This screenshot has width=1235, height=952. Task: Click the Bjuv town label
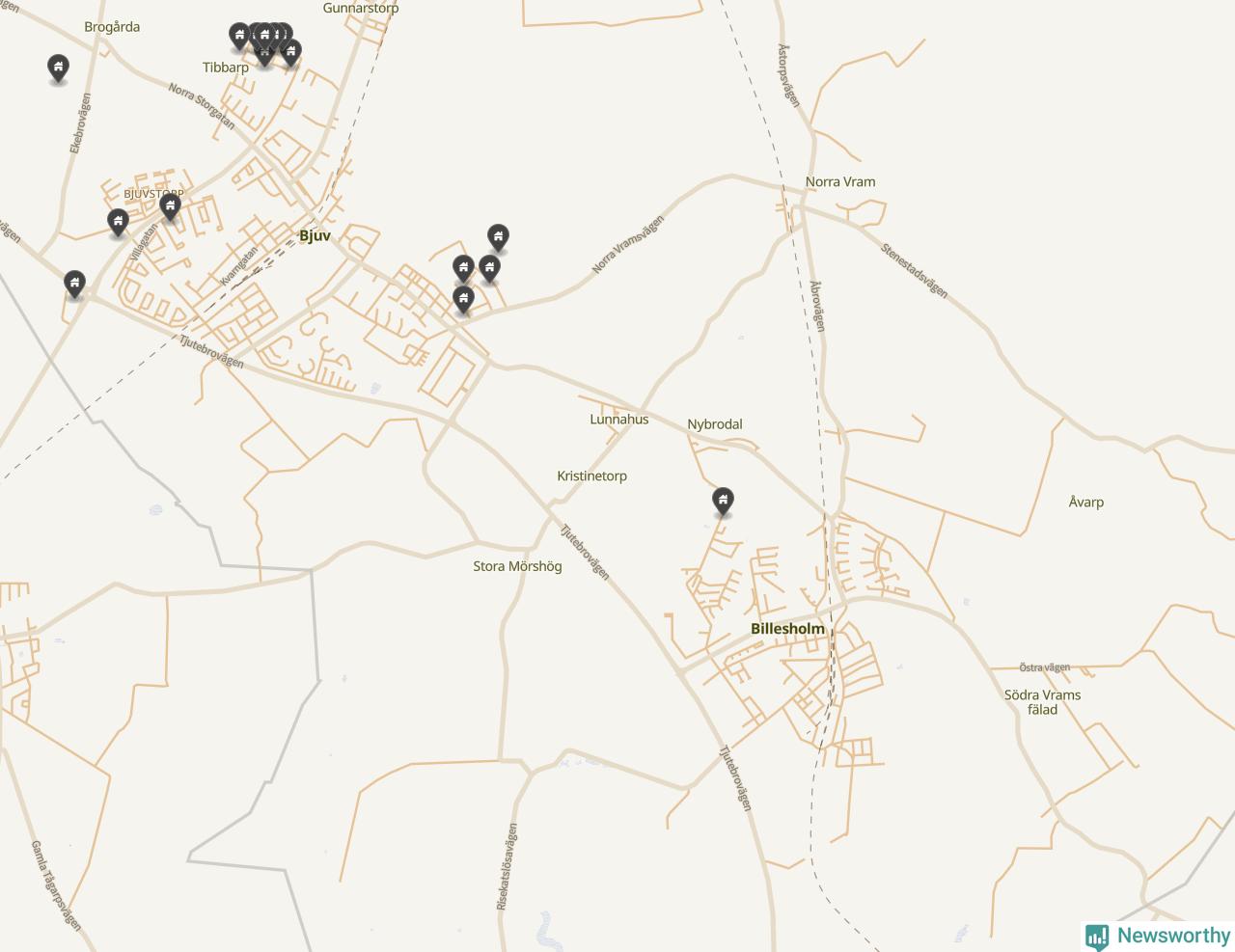[315, 235]
